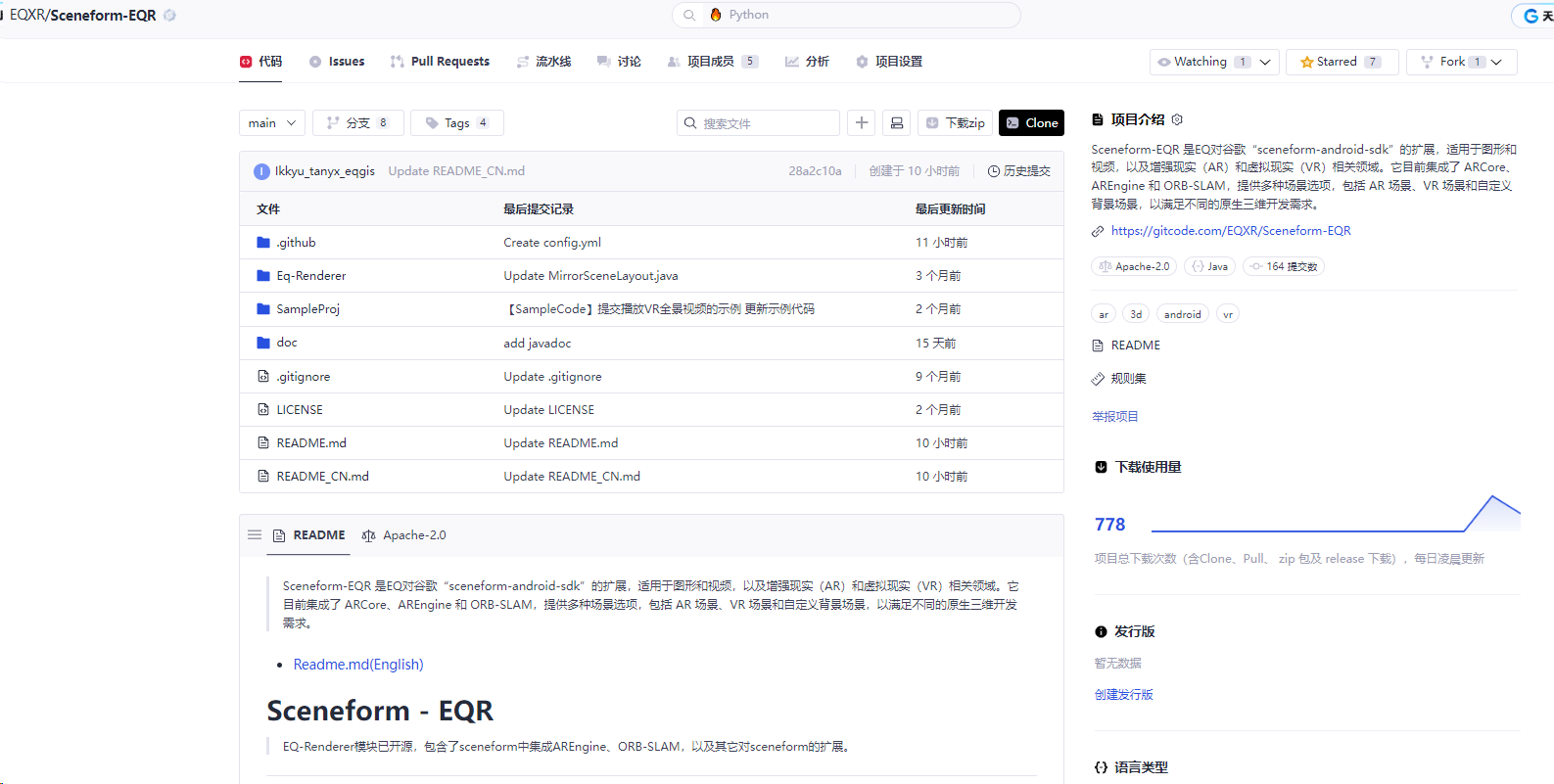Switch to the Issues tab
This screenshot has width=1554, height=784.
337,62
